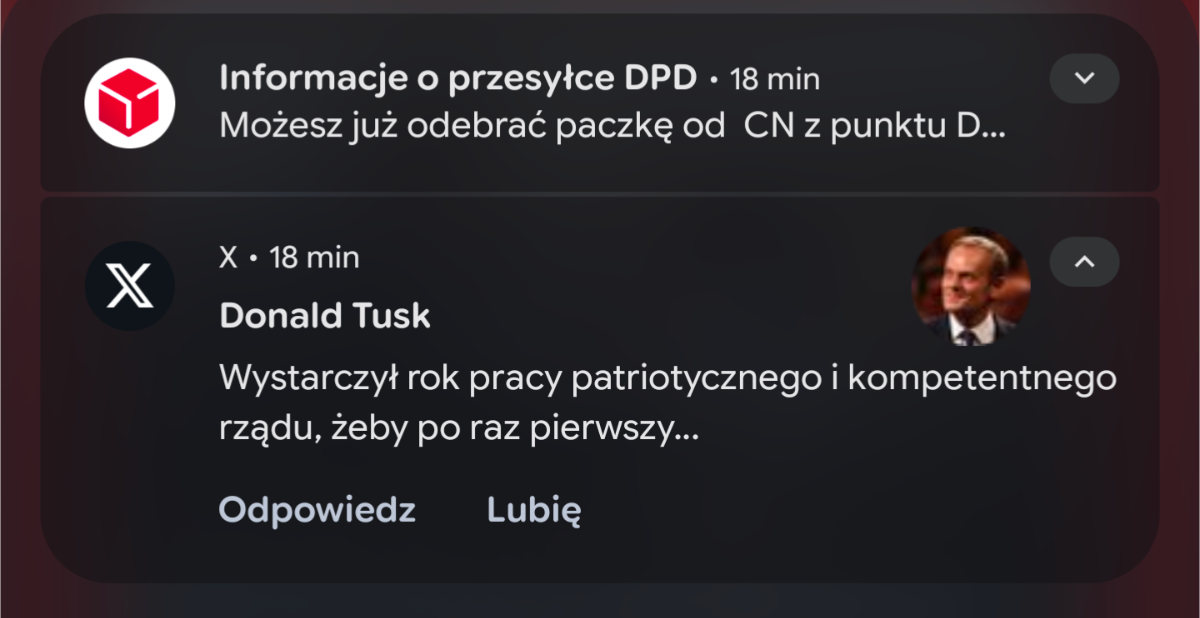This screenshot has width=1200, height=618.
Task: Tap the X app logo icon
Action: coord(129,287)
